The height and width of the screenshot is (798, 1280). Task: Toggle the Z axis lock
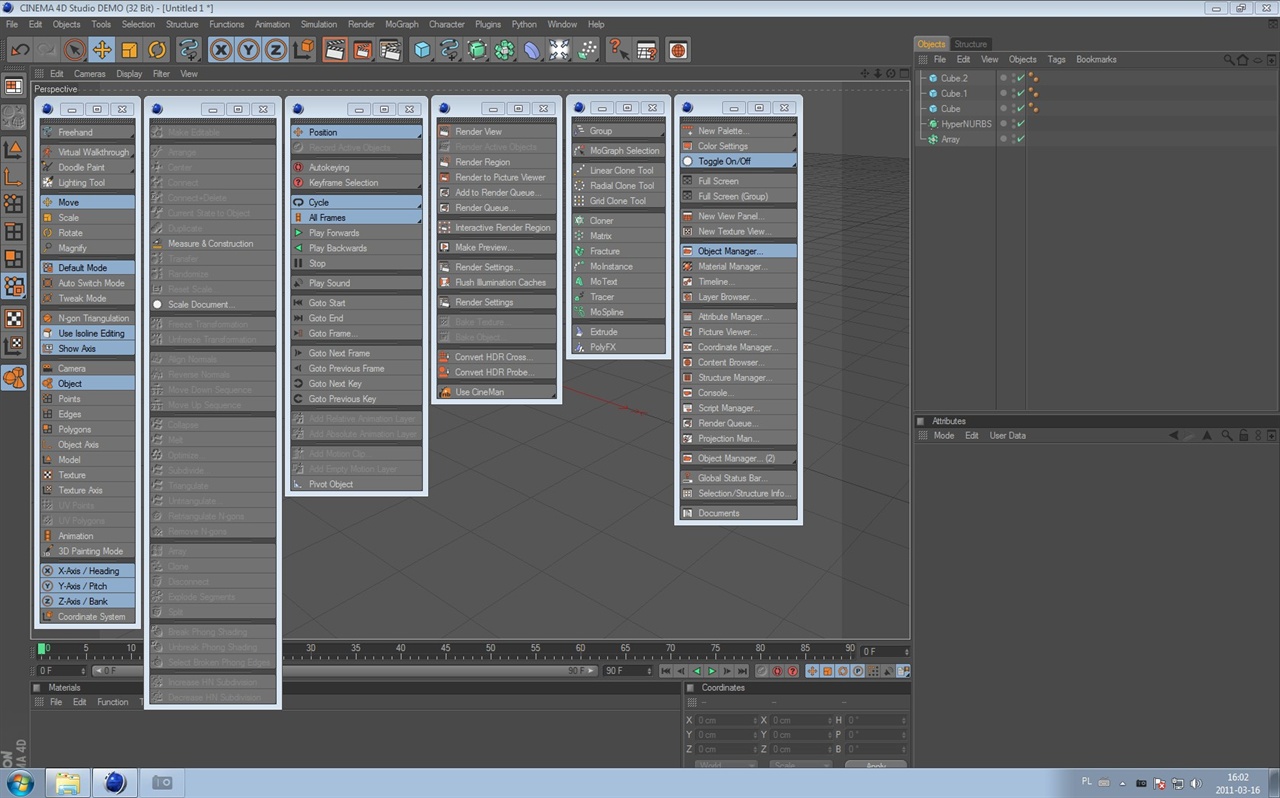(x=275, y=50)
